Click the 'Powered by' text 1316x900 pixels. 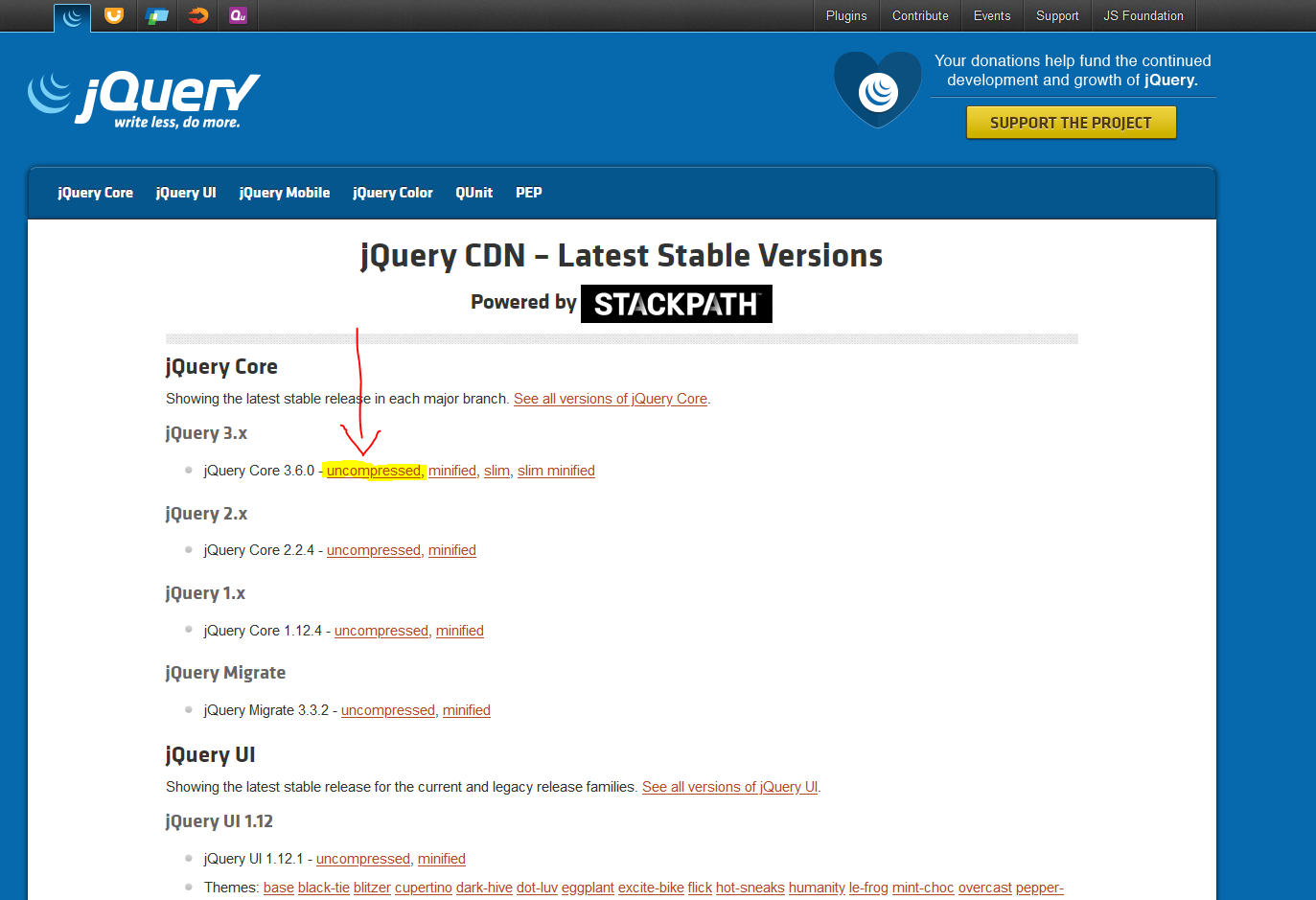[x=523, y=302]
